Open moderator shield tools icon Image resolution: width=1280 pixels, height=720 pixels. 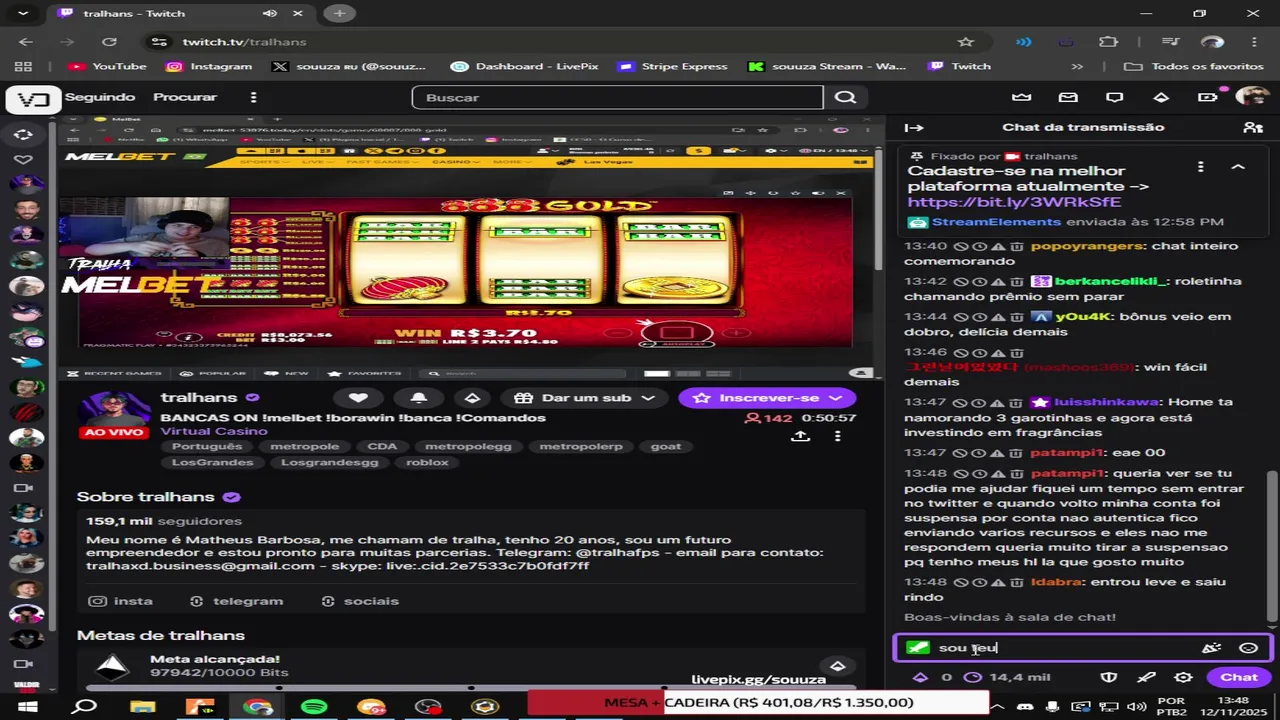click(x=1108, y=677)
